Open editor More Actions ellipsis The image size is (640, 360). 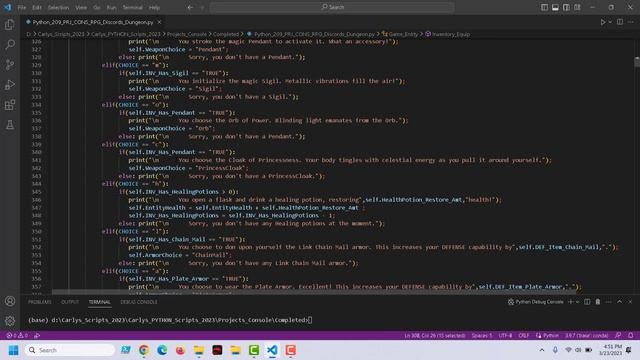(x=631, y=22)
